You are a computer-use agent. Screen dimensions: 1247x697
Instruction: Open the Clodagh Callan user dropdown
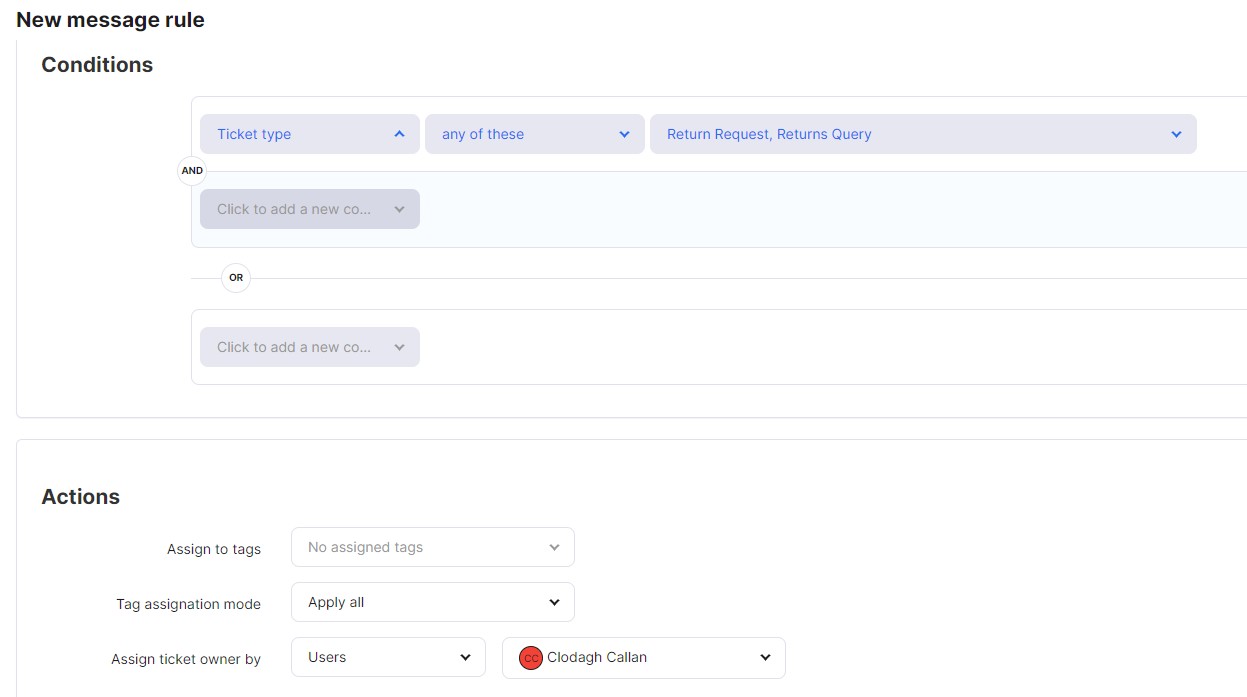(x=644, y=657)
